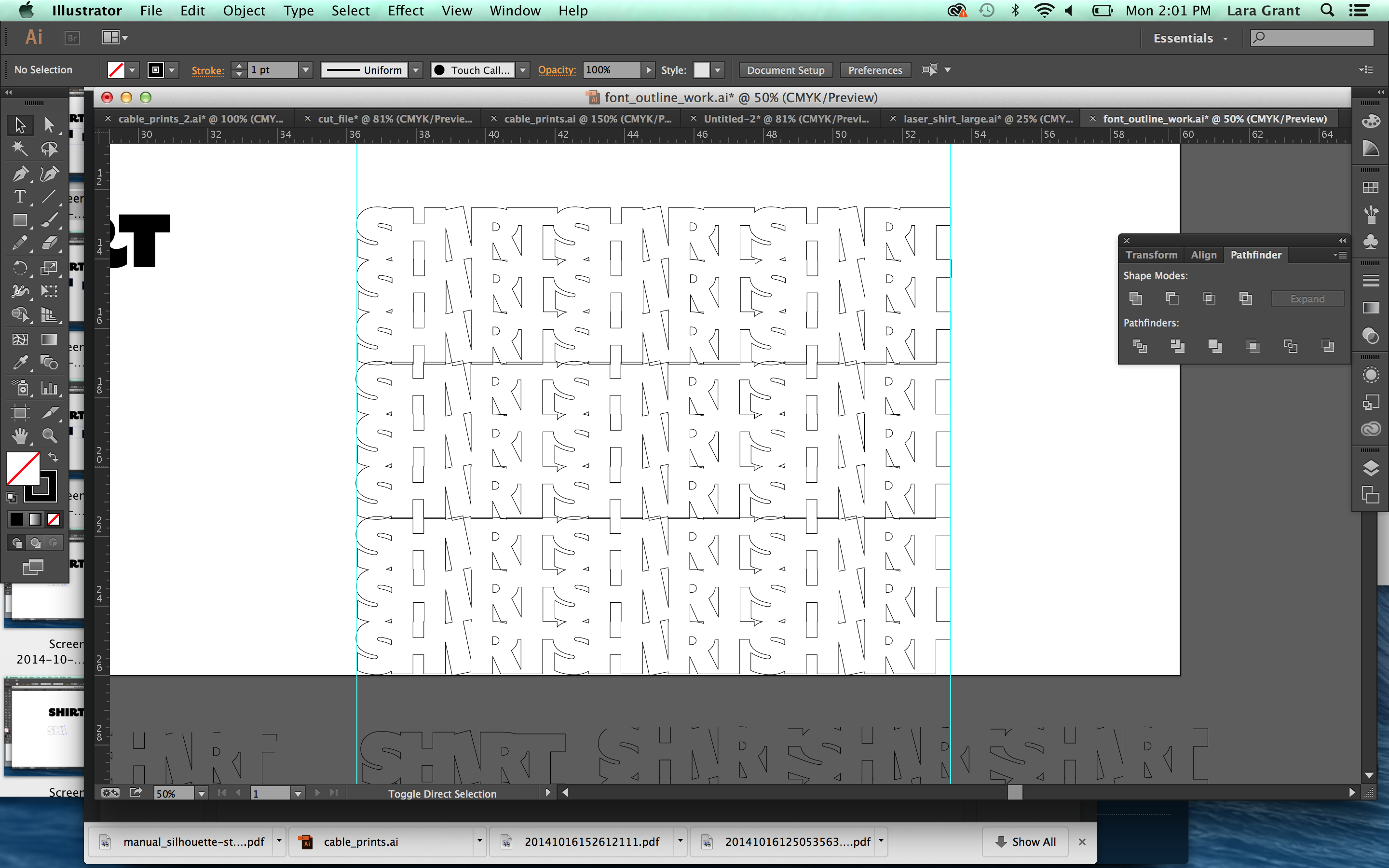
Task: Set paint mode to solid Color
Action: [17, 519]
